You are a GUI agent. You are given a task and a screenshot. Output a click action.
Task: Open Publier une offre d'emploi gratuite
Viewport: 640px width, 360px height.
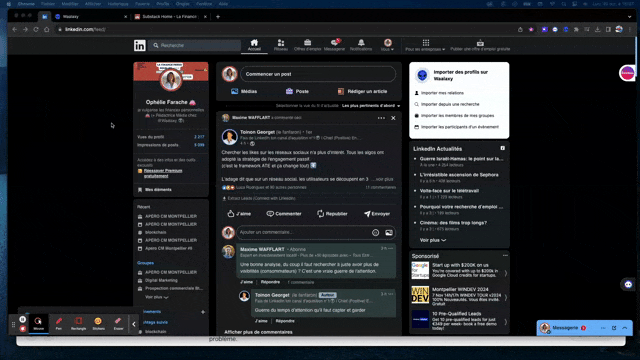pyautogui.click(x=480, y=45)
